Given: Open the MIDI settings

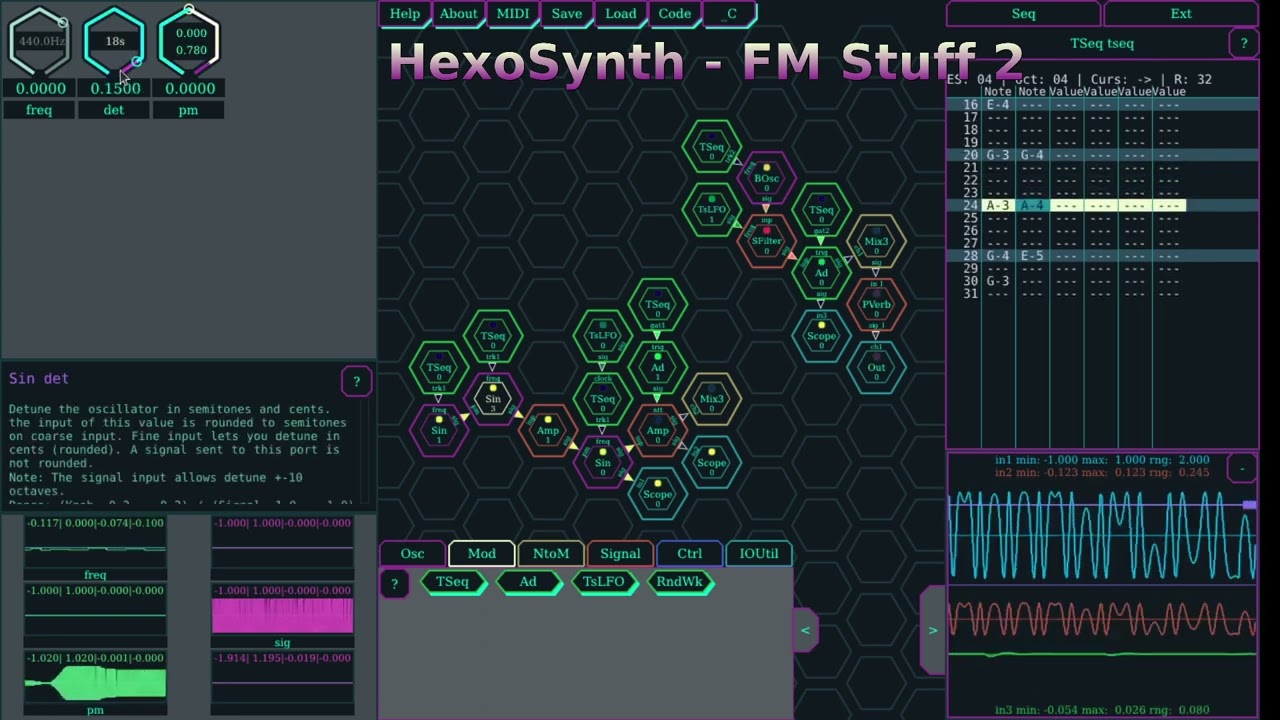Looking at the screenshot, I should click(513, 14).
